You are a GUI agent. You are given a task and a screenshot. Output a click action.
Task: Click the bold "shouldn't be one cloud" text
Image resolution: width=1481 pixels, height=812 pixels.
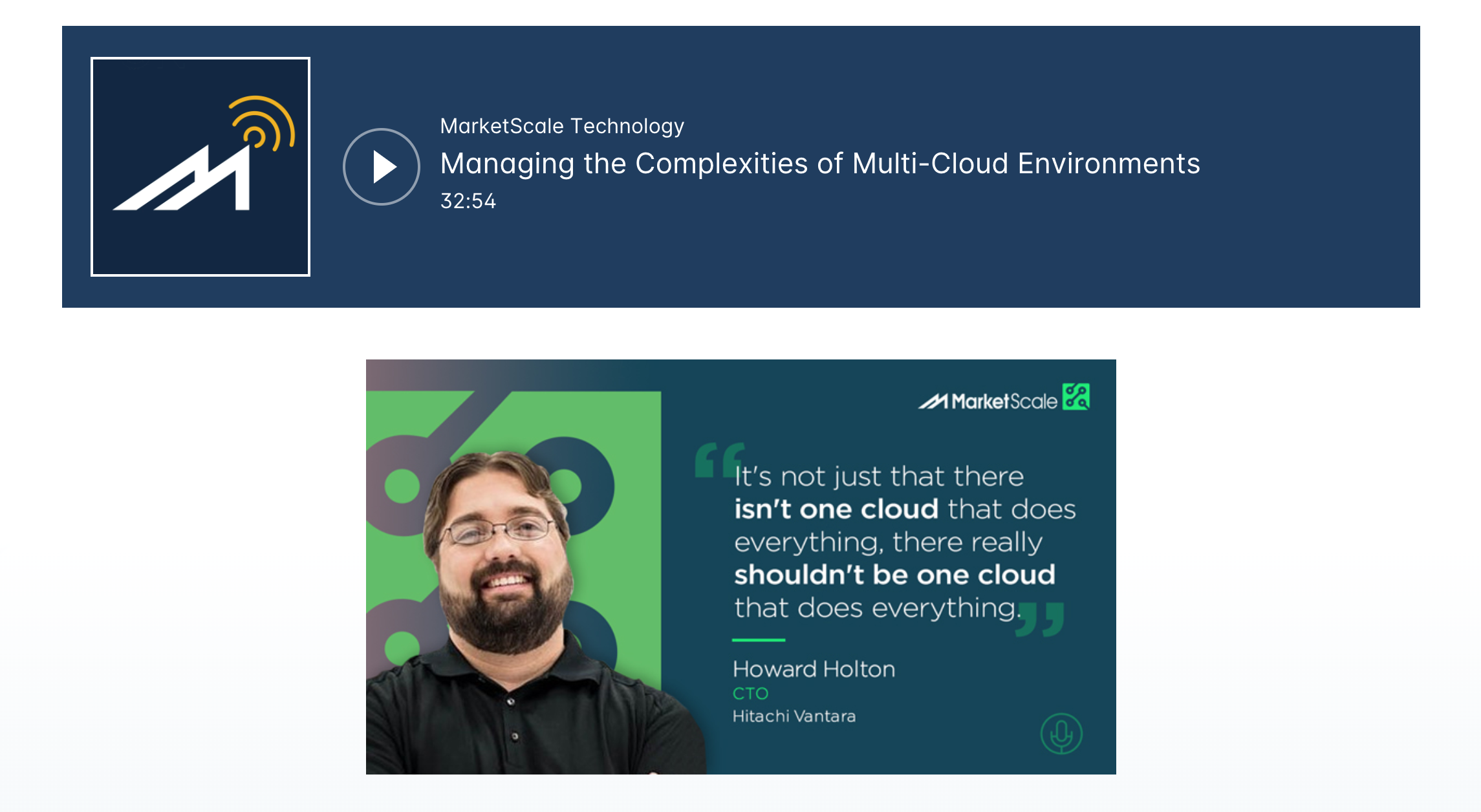[x=894, y=575]
